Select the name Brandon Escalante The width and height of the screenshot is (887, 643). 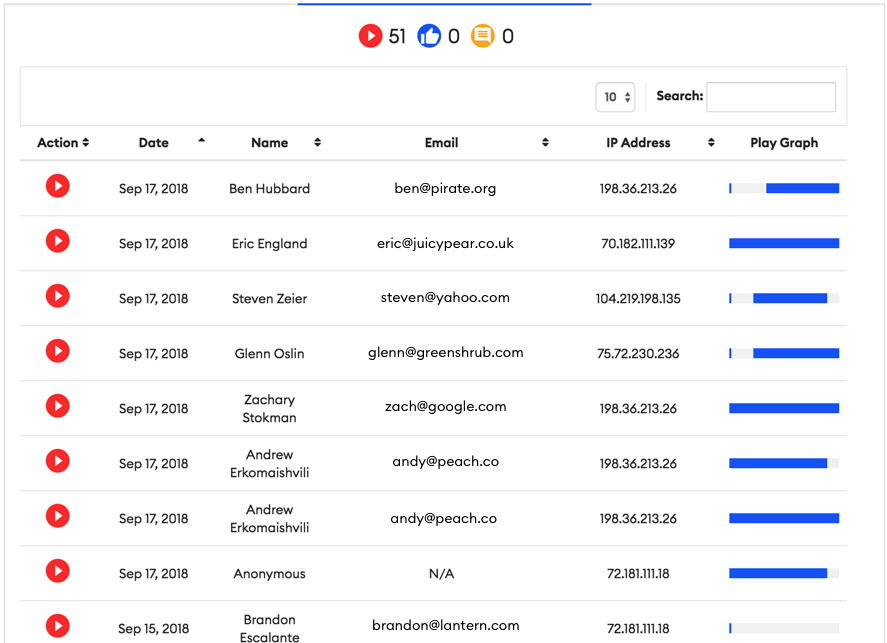(x=269, y=628)
